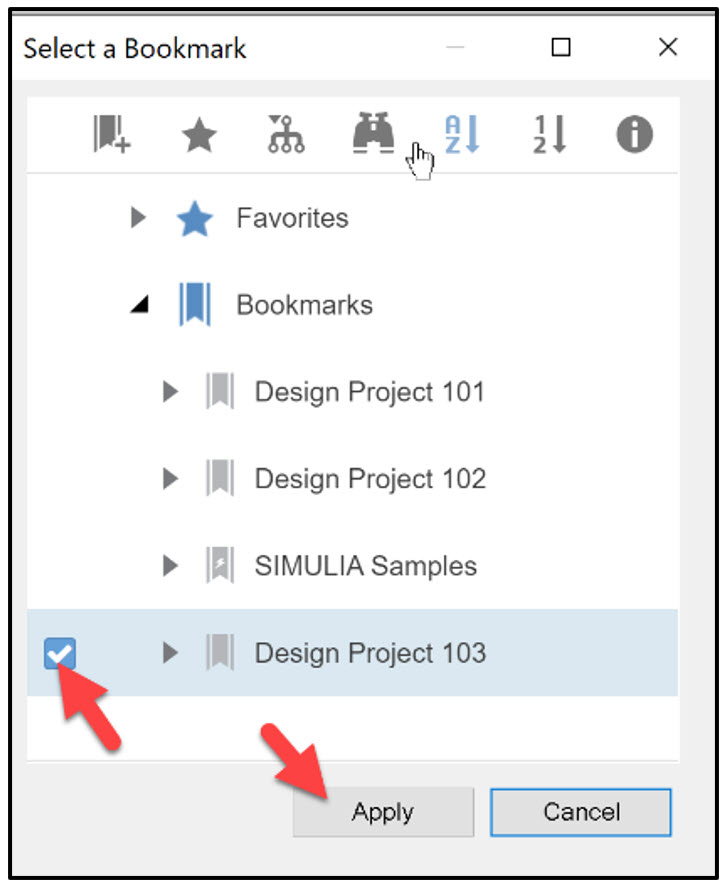
Task: Click the SIMULIA Samples bookmark icon
Action: [x=220, y=566]
